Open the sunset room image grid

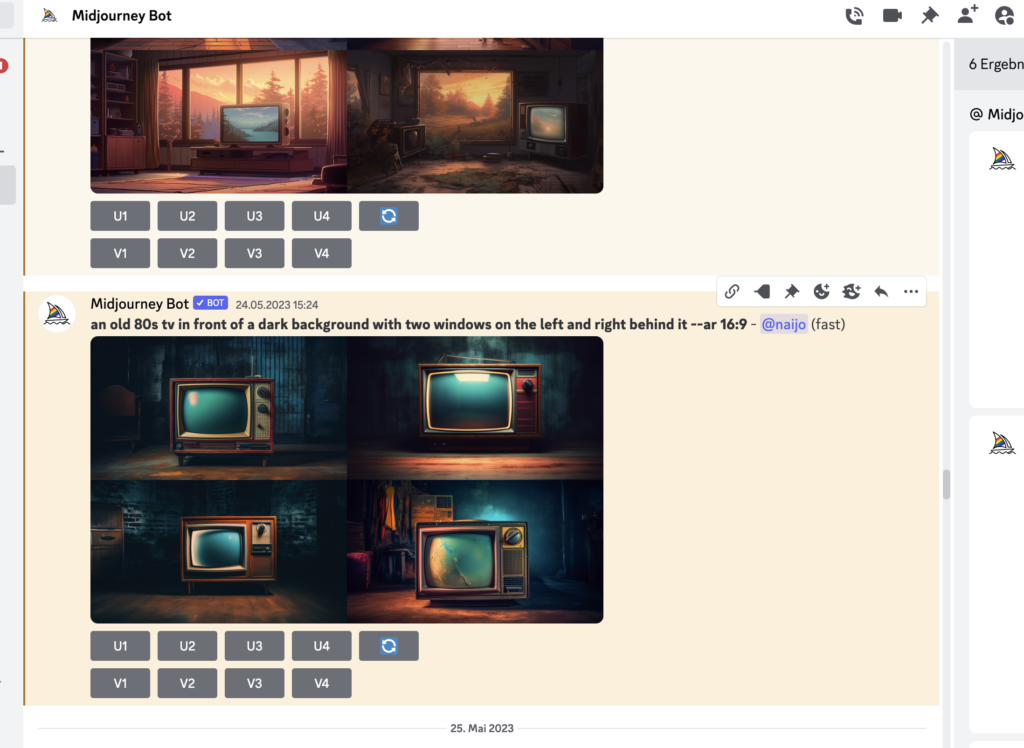click(347, 116)
